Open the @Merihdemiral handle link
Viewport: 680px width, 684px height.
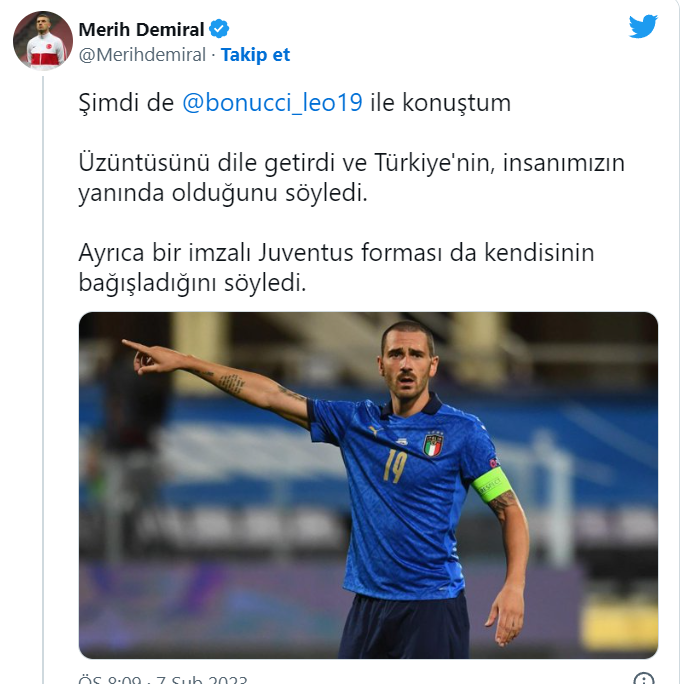(x=142, y=55)
